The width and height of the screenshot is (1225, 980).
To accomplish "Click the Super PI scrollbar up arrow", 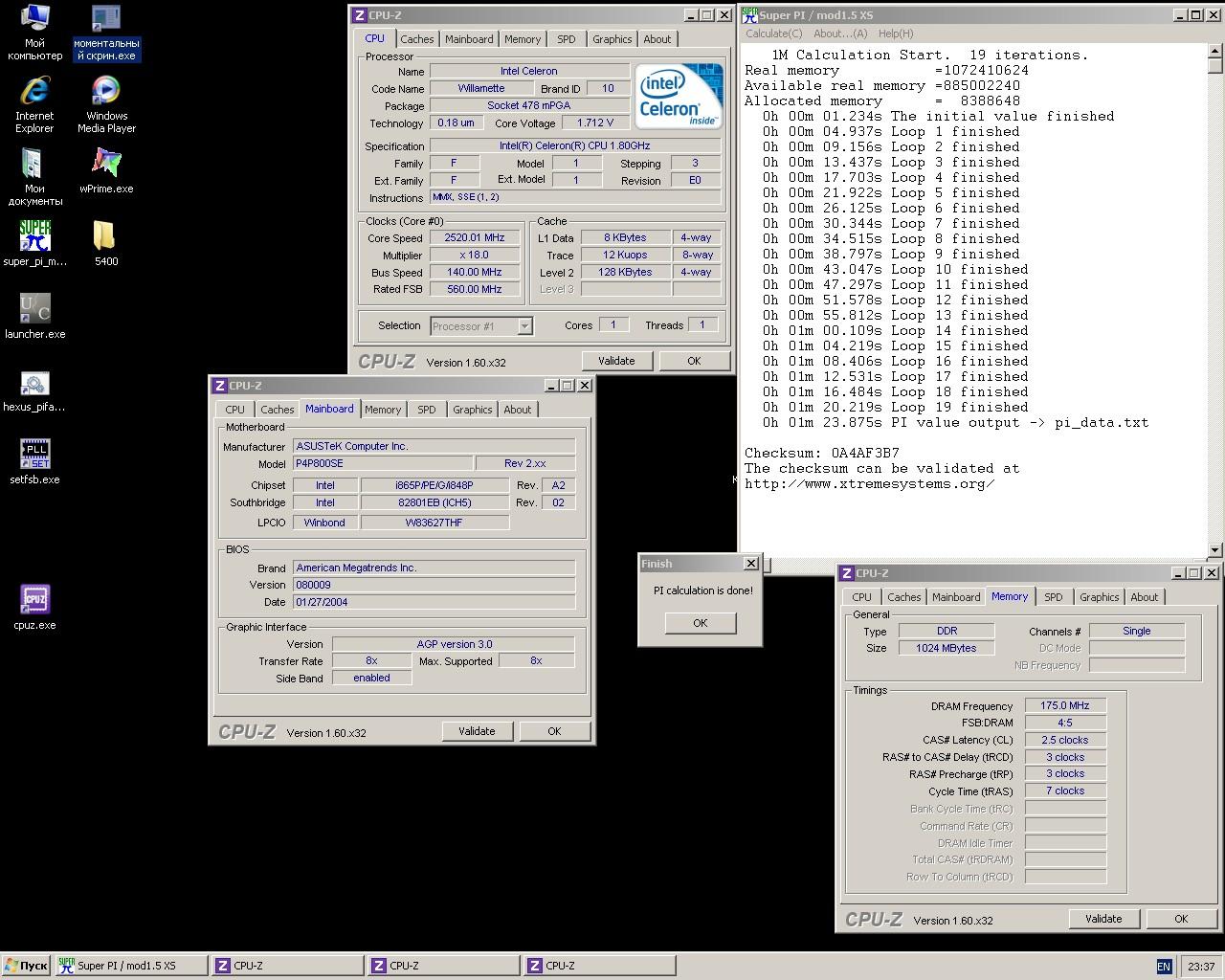I will pyautogui.click(x=1215, y=51).
